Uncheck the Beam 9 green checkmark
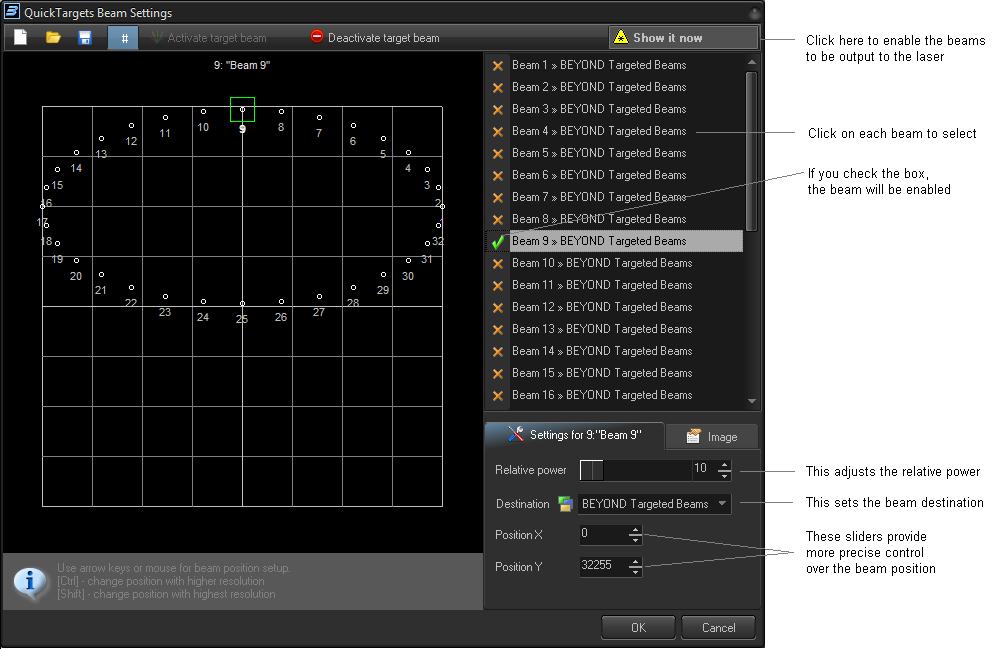1000x649 pixels. [x=498, y=241]
